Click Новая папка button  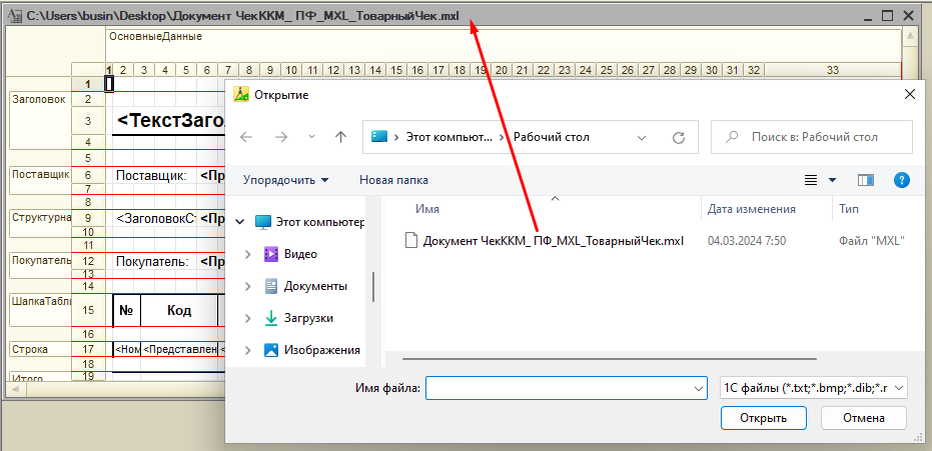pyautogui.click(x=393, y=180)
